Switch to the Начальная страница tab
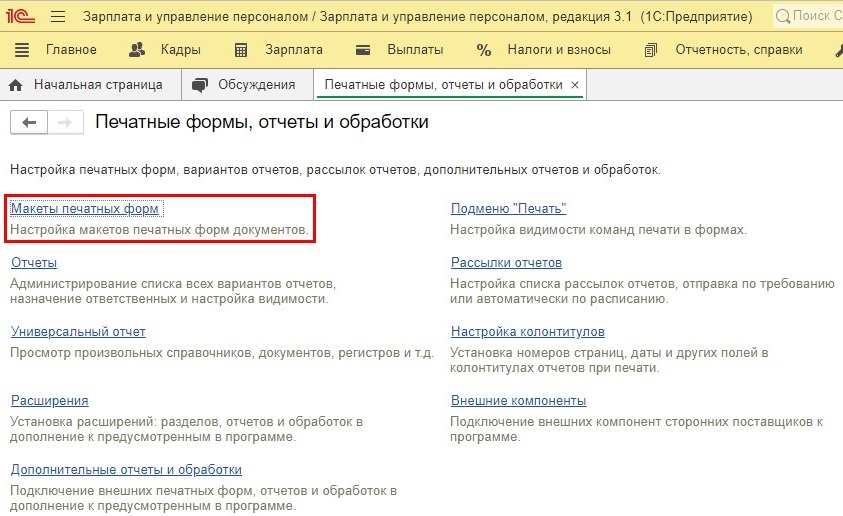843x516 pixels. coord(98,84)
